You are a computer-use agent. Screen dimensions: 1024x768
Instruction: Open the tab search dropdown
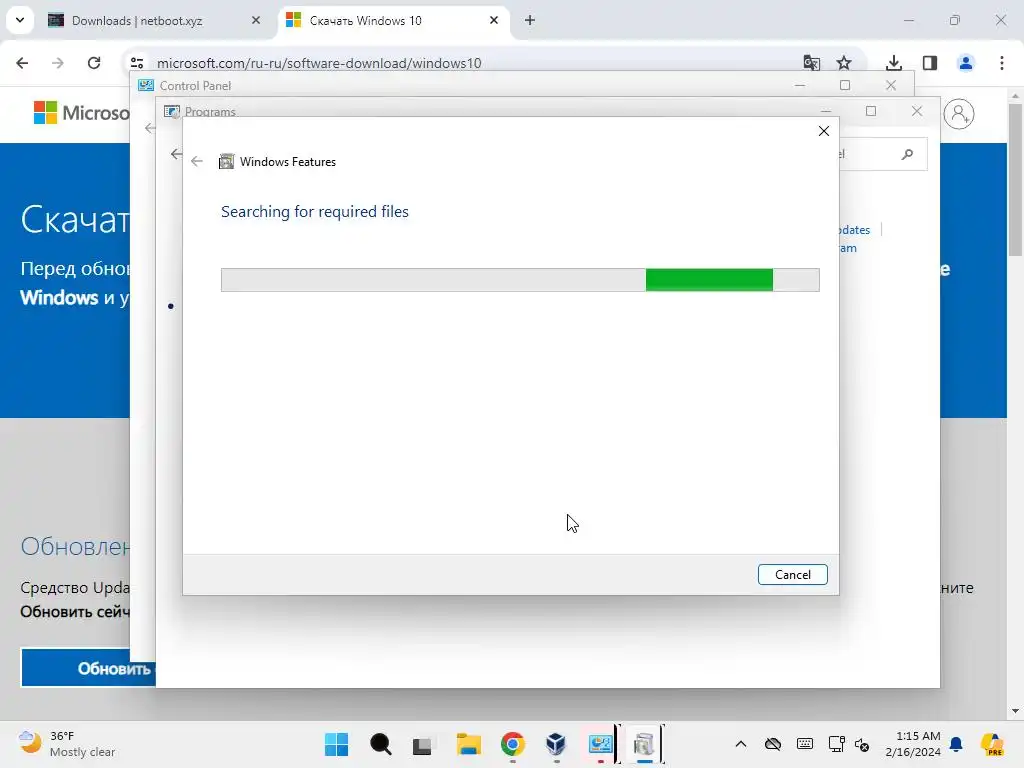20,20
